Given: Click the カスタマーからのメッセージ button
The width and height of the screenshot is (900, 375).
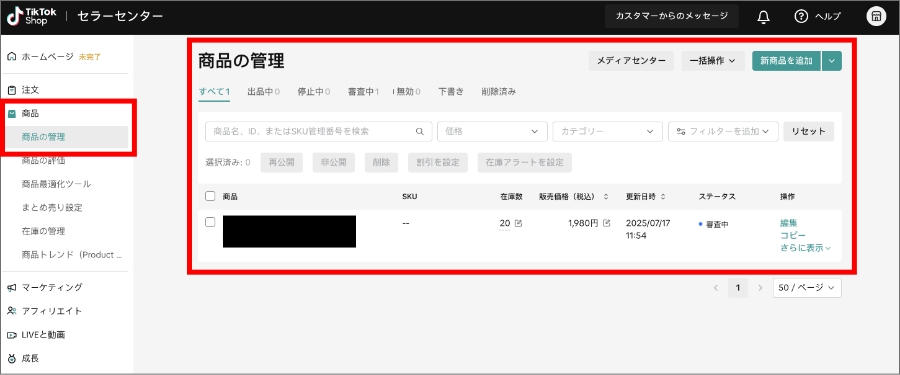Looking at the screenshot, I should click(672, 16).
